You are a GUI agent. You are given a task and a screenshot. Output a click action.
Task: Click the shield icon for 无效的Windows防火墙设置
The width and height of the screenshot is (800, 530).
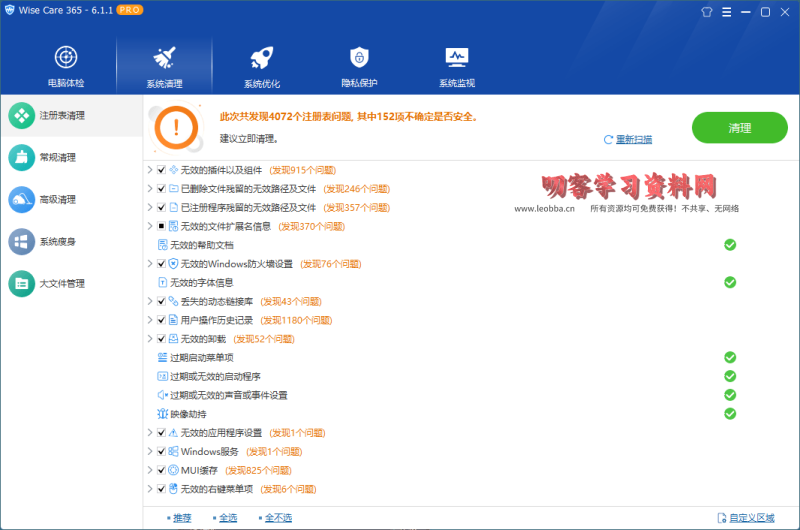(173, 264)
